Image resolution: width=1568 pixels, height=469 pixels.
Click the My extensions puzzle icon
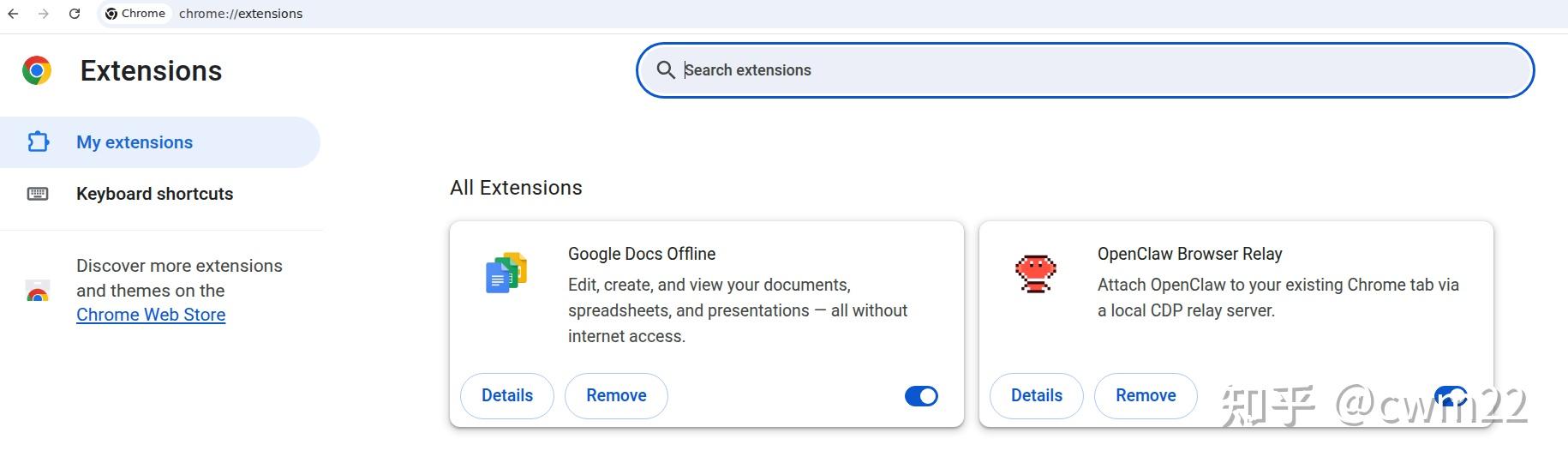(x=39, y=141)
